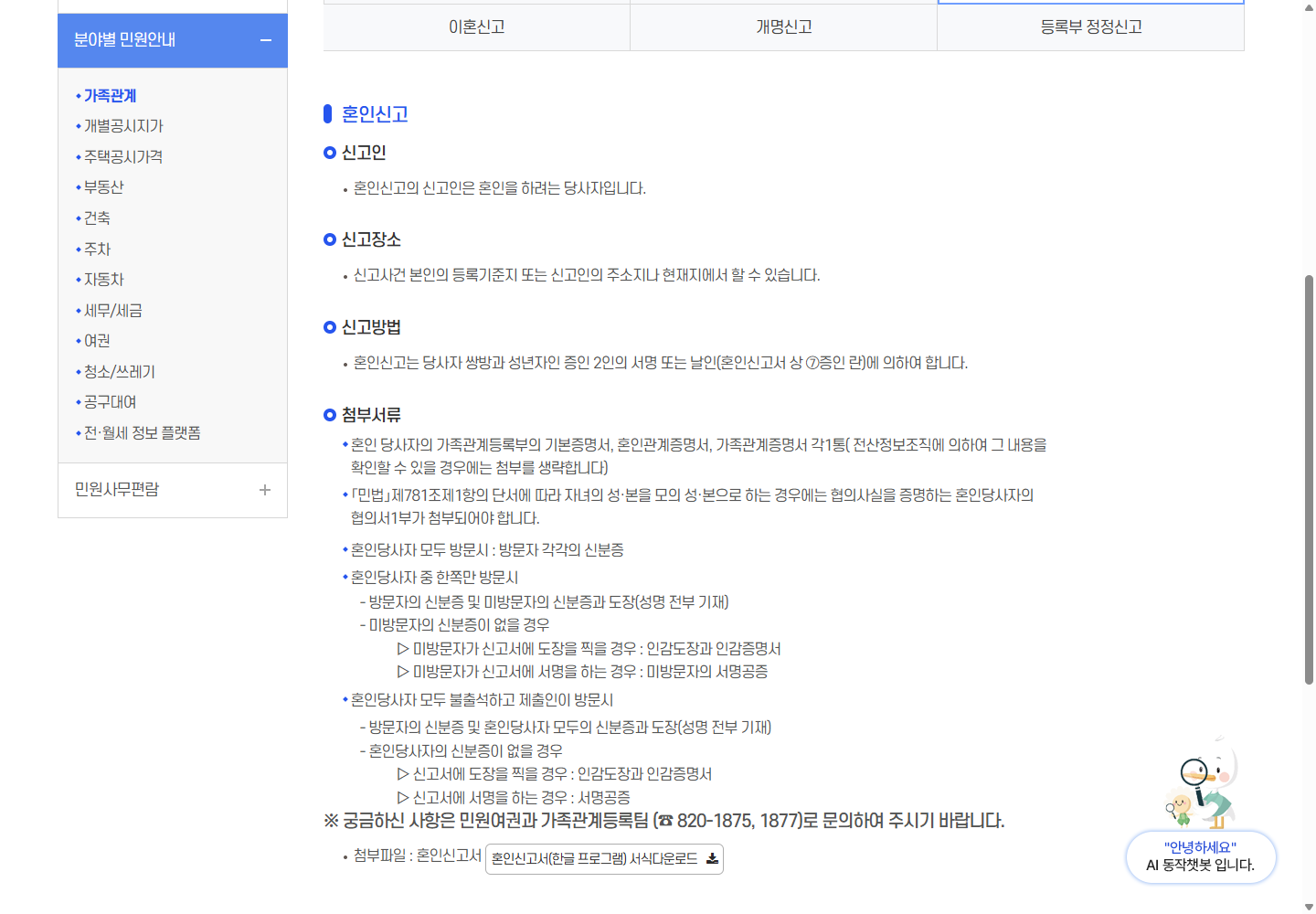
Task: Click the scrollbar down arrow
Action: 1309,907
